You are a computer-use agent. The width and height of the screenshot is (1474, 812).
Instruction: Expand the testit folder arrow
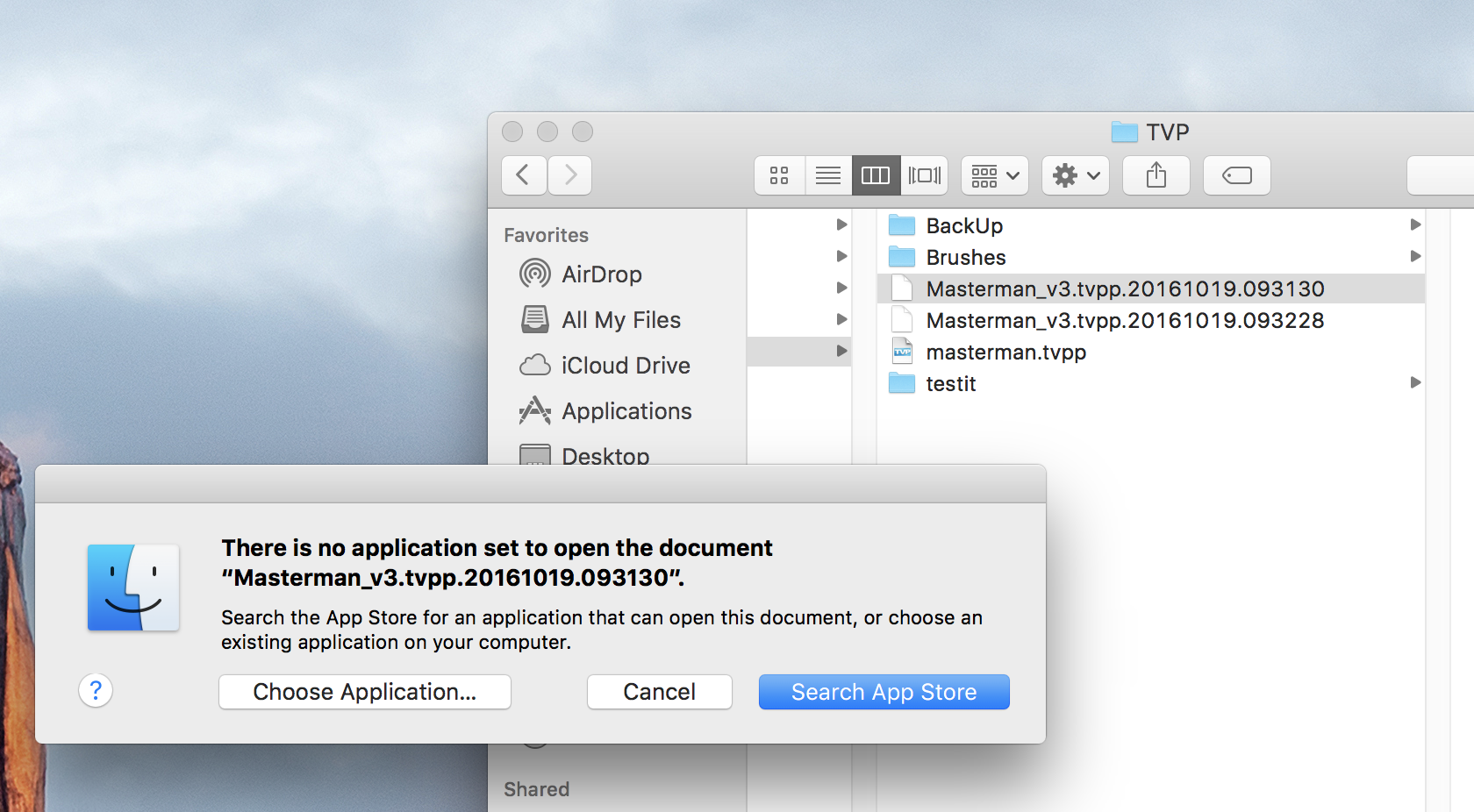[1414, 382]
